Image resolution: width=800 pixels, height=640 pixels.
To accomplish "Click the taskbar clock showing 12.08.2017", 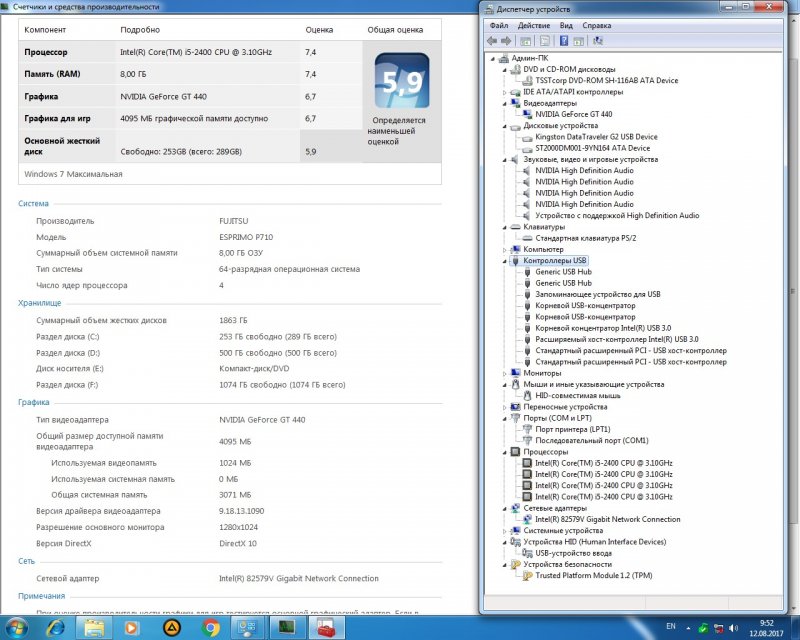I will [x=764, y=628].
